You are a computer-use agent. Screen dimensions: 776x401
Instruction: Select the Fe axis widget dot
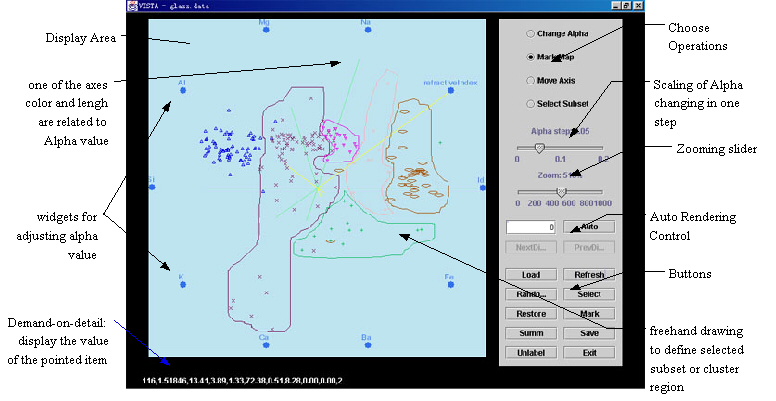point(449,285)
